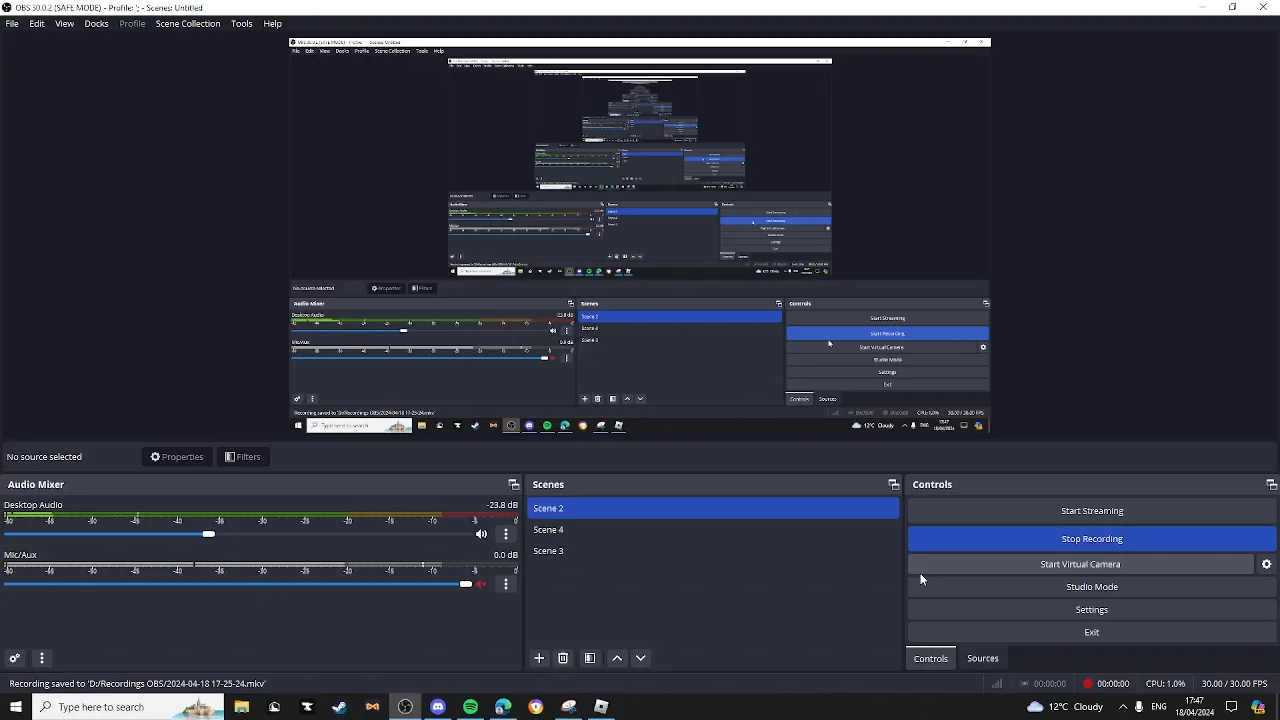Click the Start Streaming button
This screenshot has height=720, width=1280.
[1091, 511]
